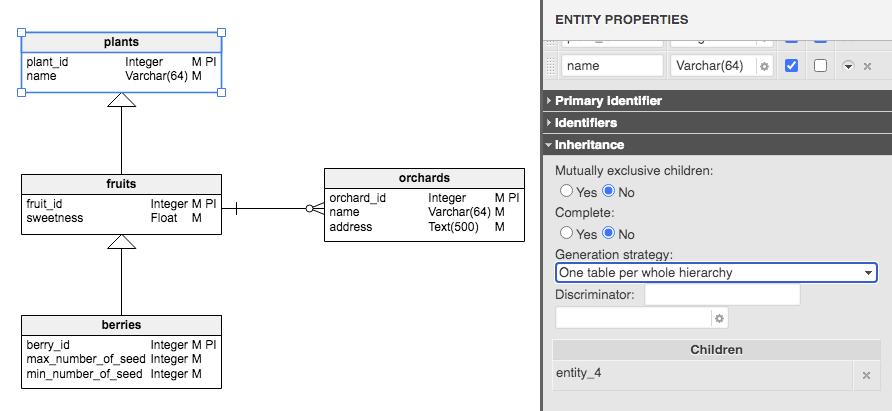Open the name attribute options arrow

pyautogui.click(x=848, y=66)
